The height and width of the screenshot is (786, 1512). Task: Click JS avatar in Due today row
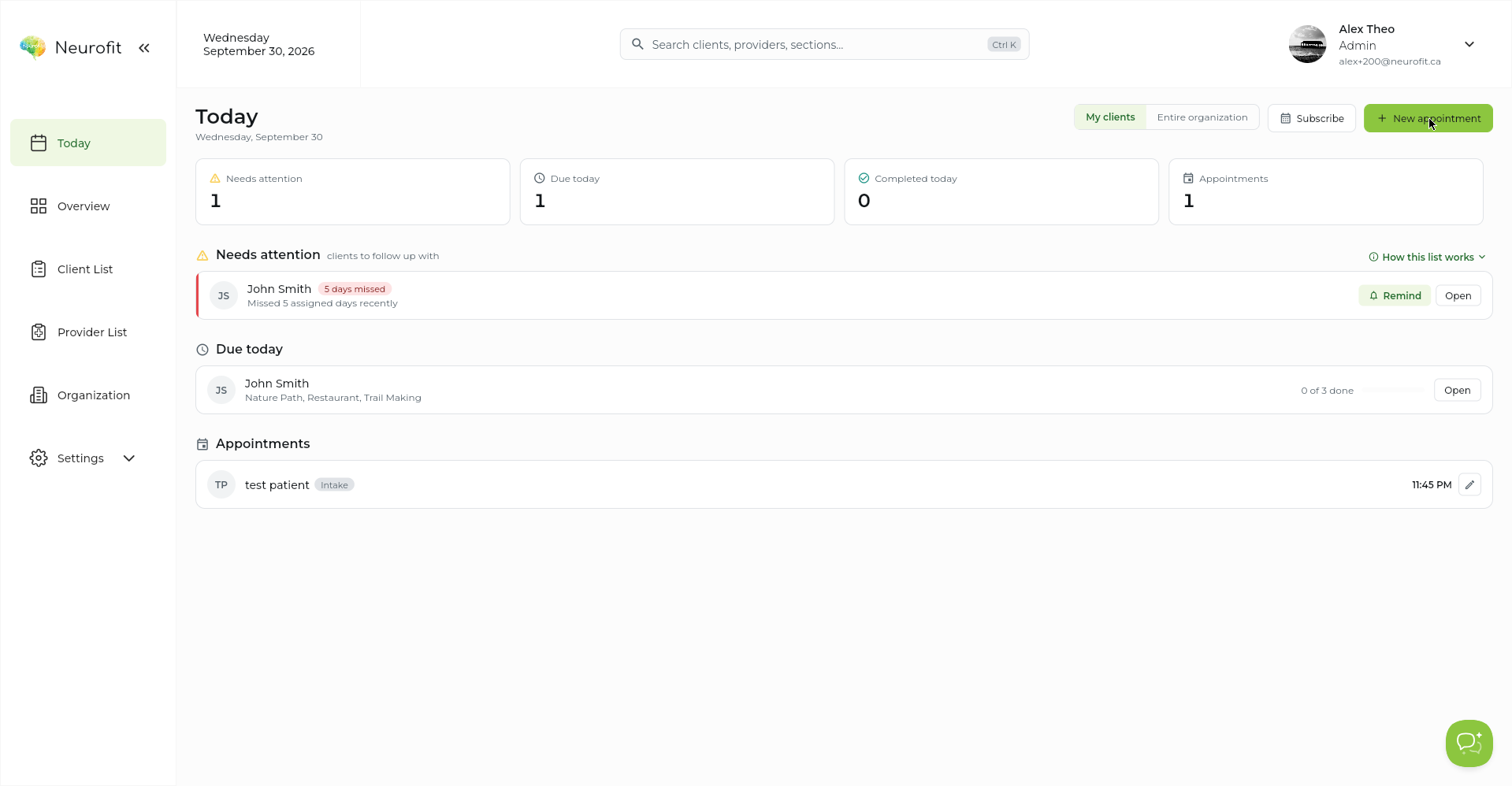pos(221,390)
